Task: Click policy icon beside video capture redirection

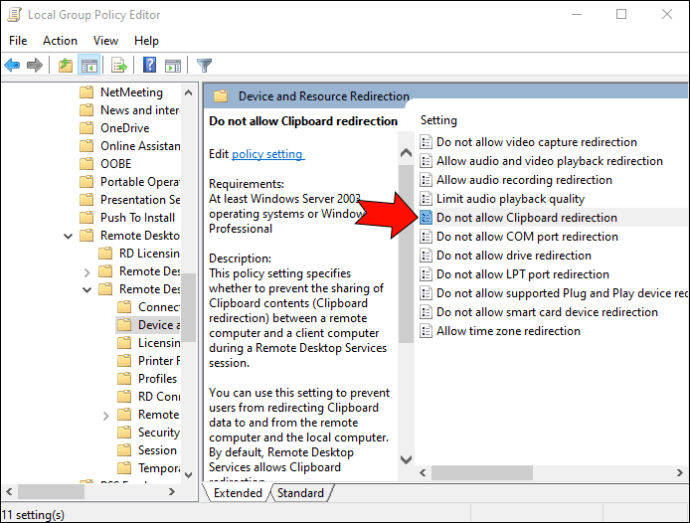Action: pos(426,142)
